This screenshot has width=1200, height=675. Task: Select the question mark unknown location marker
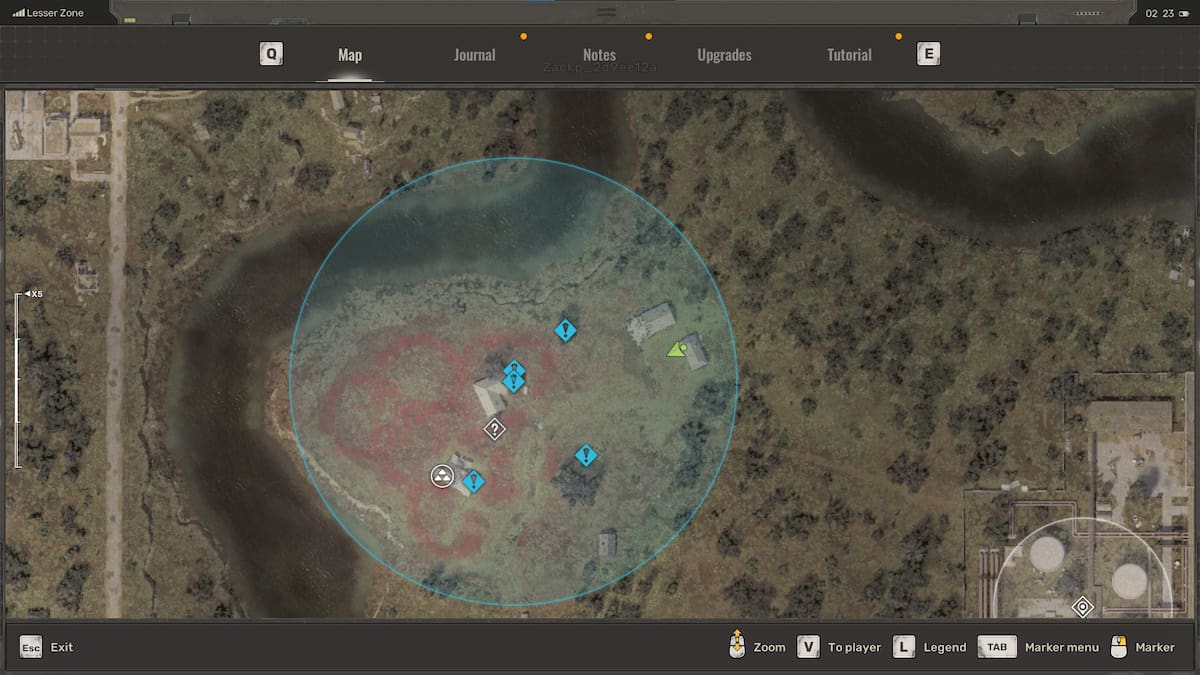[494, 428]
